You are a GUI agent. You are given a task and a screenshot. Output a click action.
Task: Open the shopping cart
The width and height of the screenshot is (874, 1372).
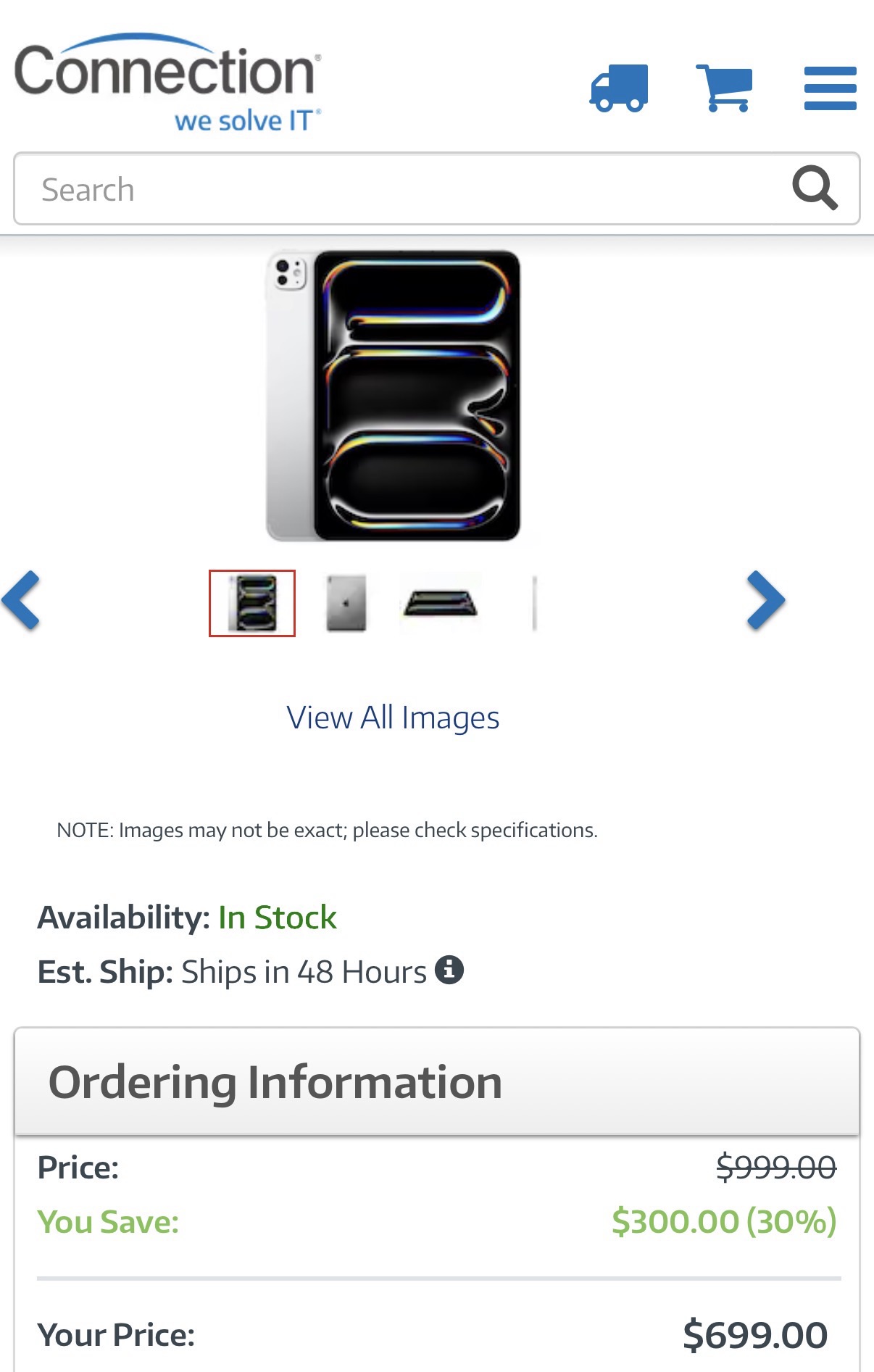click(x=725, y=88)
